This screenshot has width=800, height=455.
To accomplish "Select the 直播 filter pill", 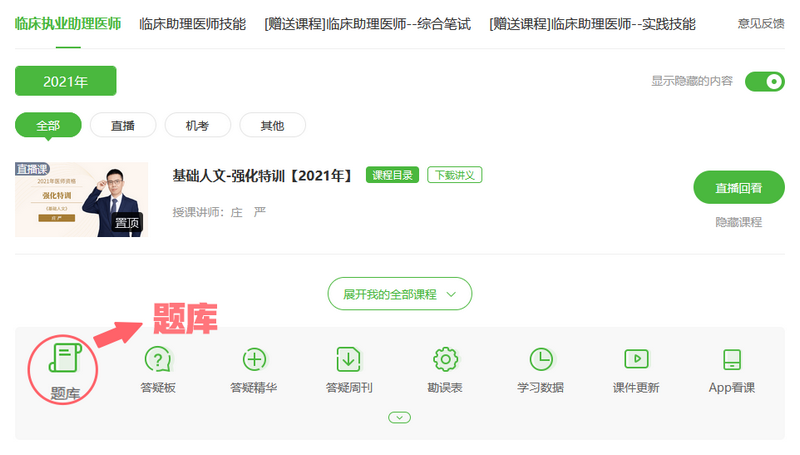I will [123, 125].
